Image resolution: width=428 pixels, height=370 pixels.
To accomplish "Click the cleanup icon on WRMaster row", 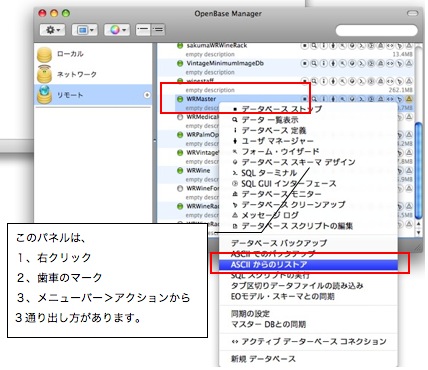I will (x=399, y=99).
